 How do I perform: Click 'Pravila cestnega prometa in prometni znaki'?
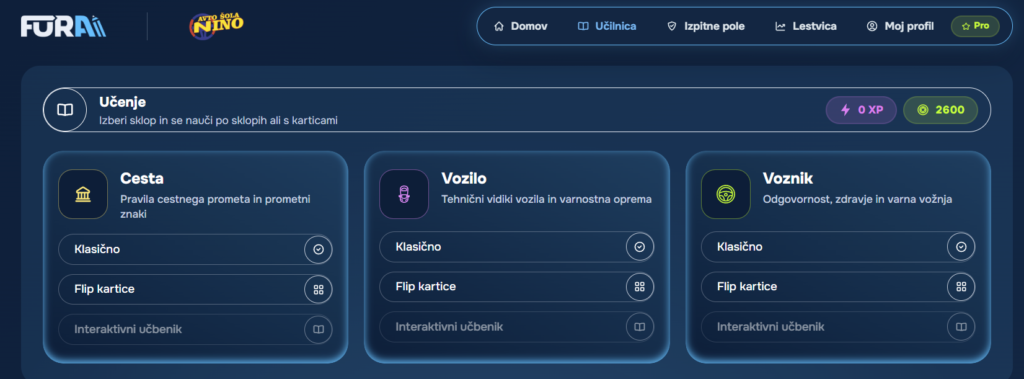(x=215, y=206)
